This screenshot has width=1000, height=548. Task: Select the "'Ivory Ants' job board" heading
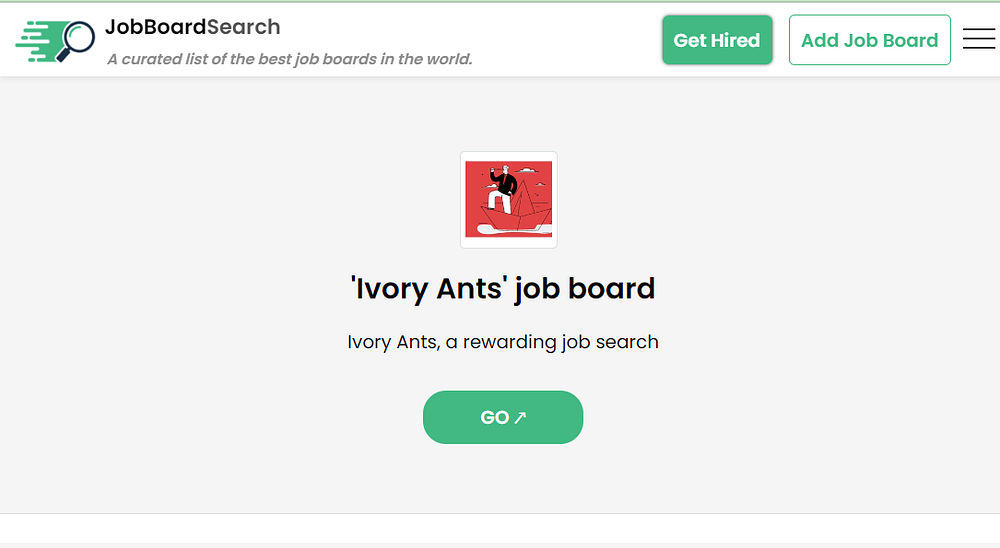[x=503, y=289]
